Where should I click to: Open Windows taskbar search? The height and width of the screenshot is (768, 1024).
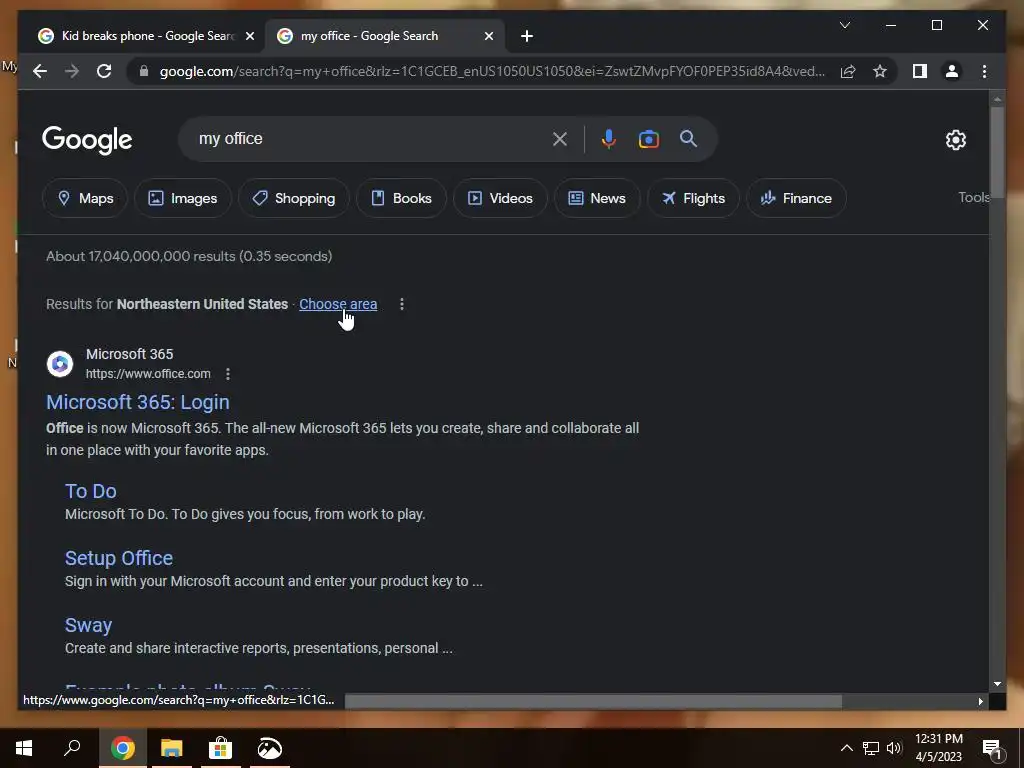tap(72, 748)
